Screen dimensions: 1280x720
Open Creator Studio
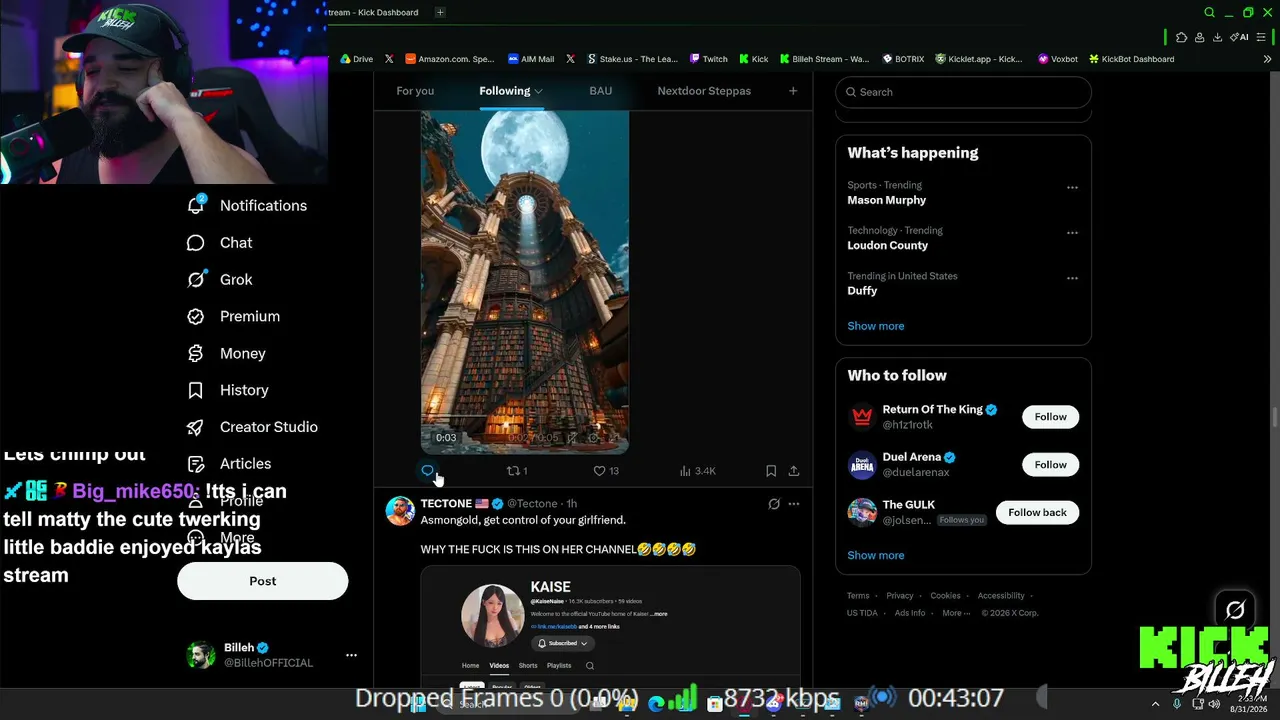point(253,427)
